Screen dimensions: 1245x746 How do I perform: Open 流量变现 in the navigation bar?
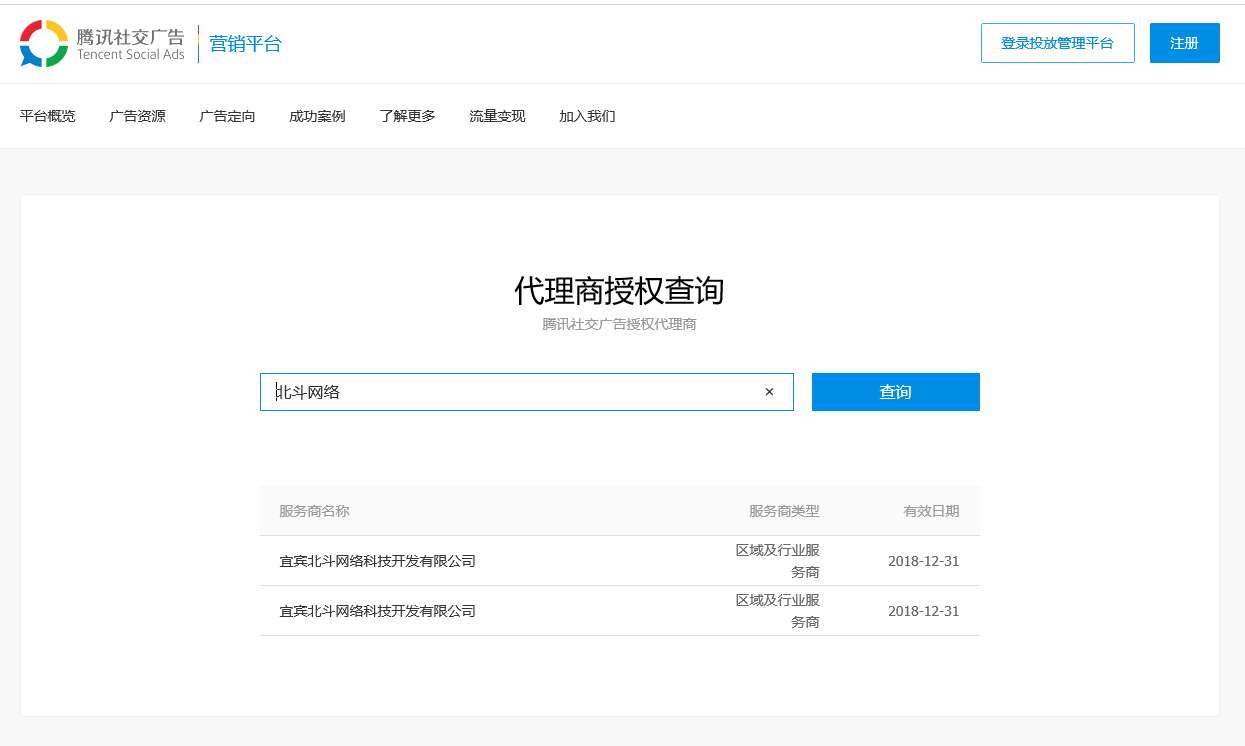click(497, 116)
